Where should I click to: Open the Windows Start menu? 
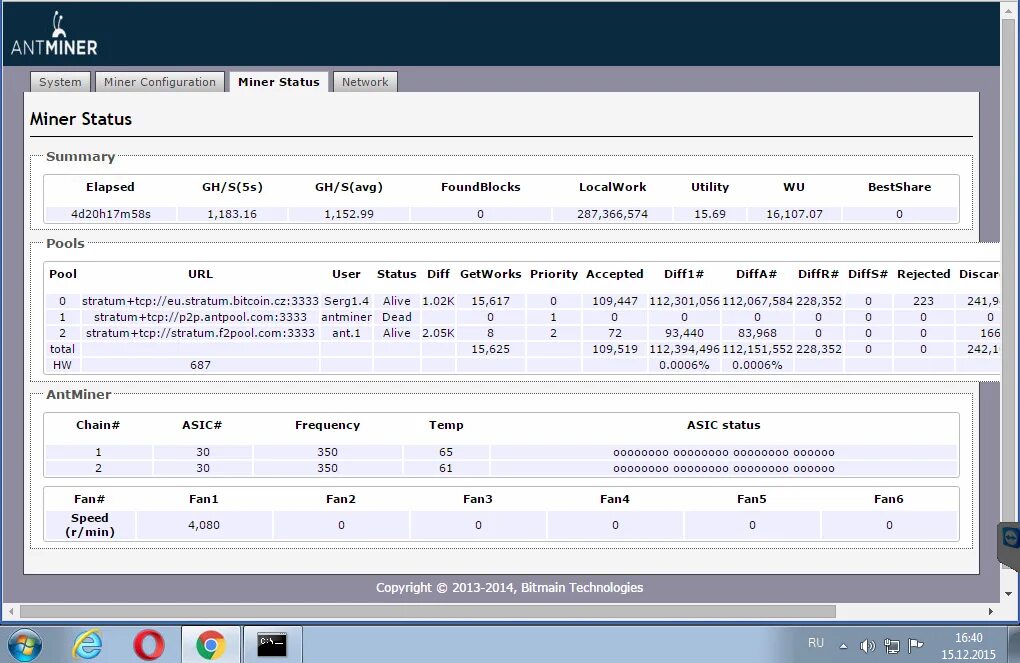pos(25,645)
